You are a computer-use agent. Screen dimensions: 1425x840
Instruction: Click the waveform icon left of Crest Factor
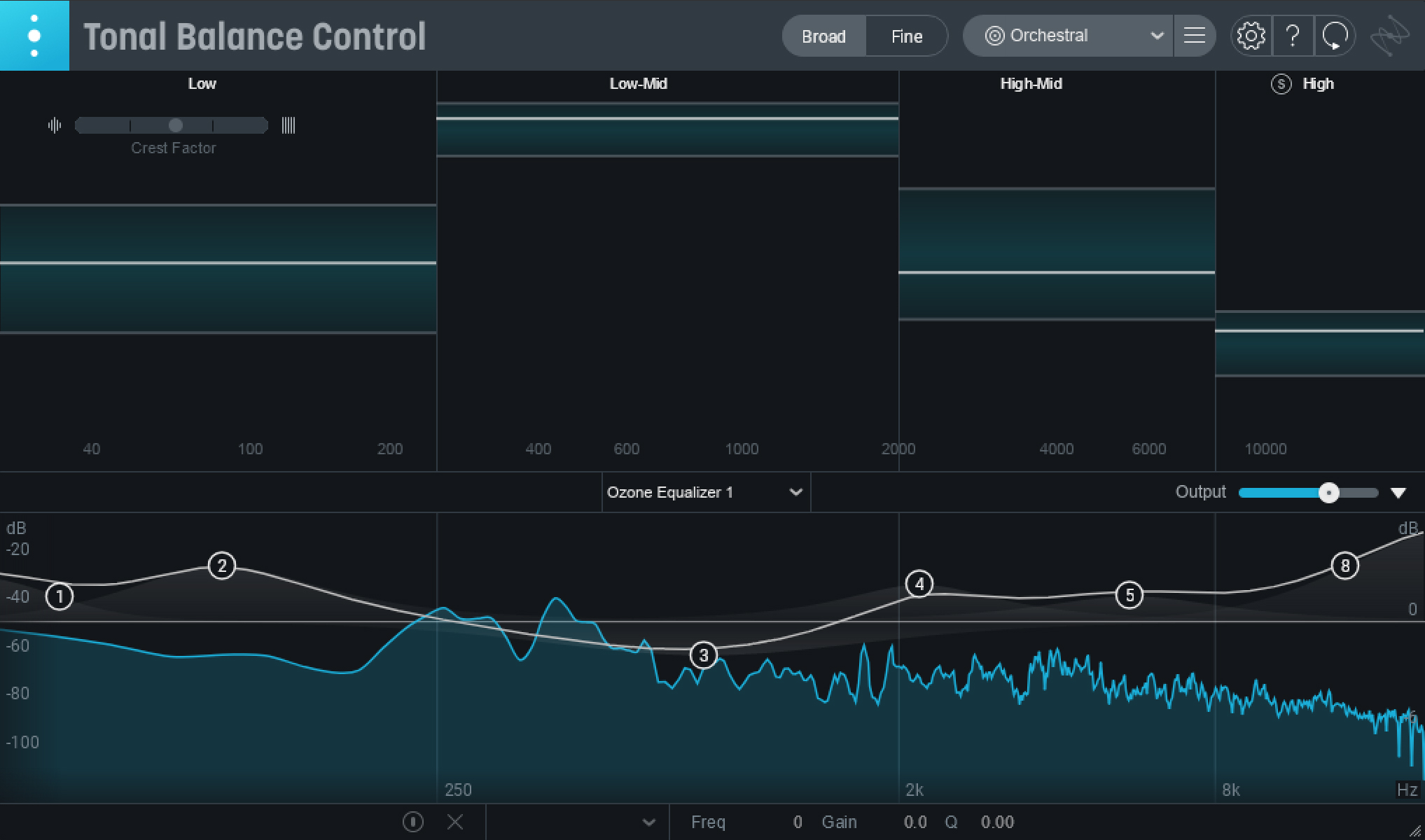click(54, 125)
